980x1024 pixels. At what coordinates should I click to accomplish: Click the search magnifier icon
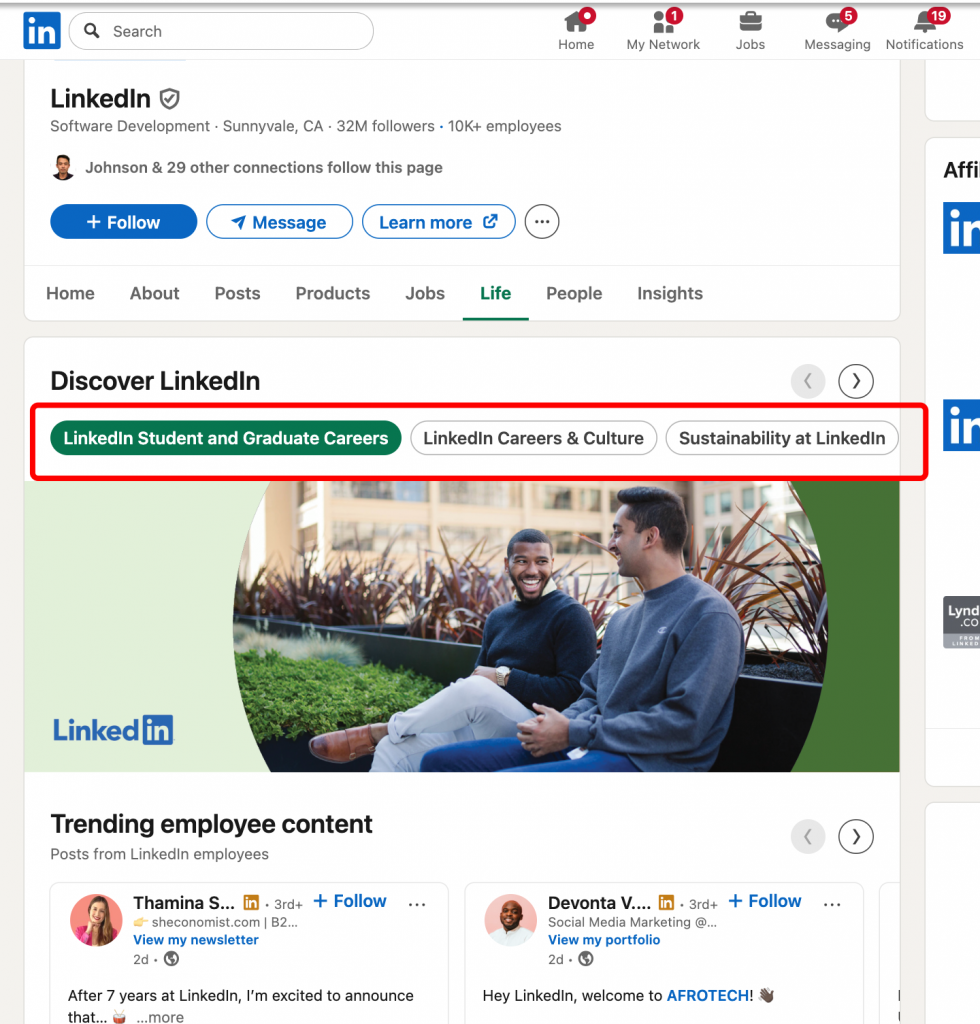tap(91, 31)
